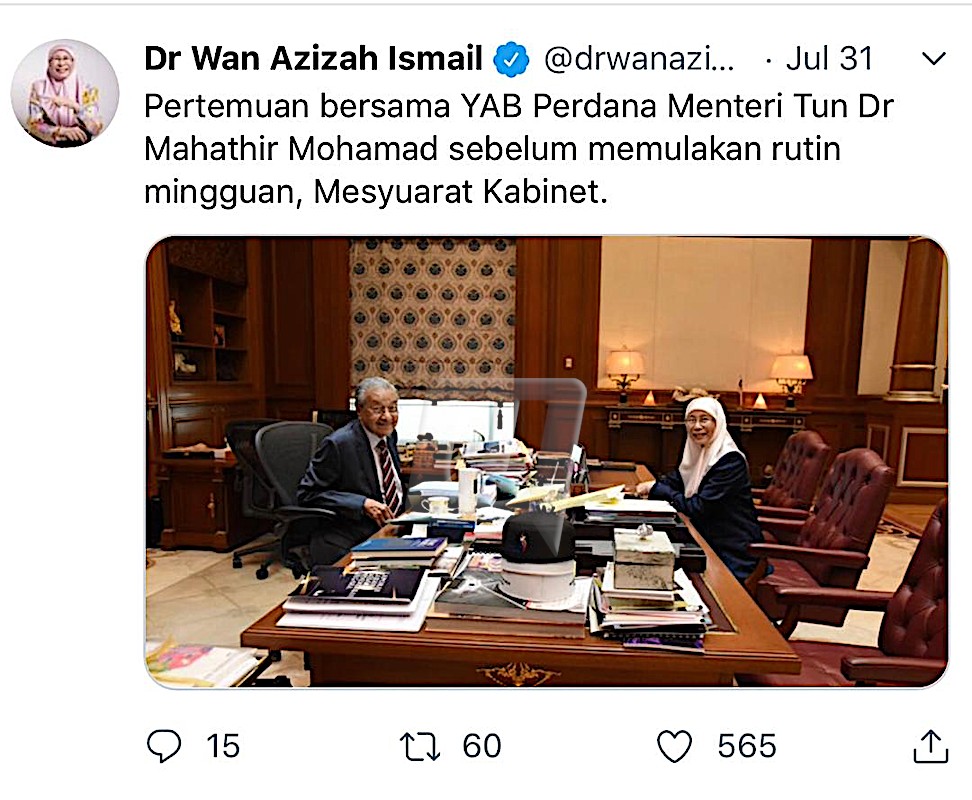972x800 pixels.
Task: View the 565 likes count
Action: (747, 746)
